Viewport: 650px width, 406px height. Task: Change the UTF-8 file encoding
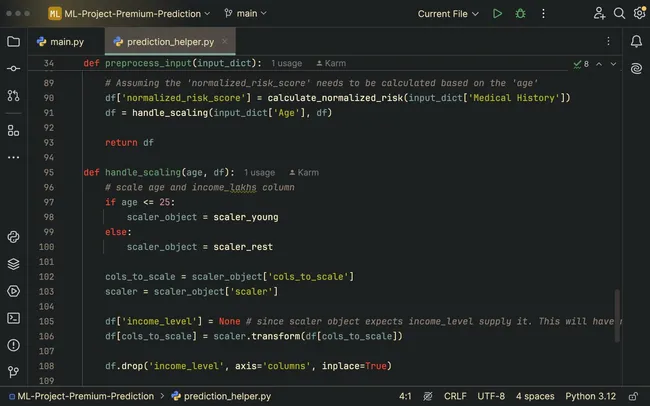pyautogui.click(x=491, y=396)
